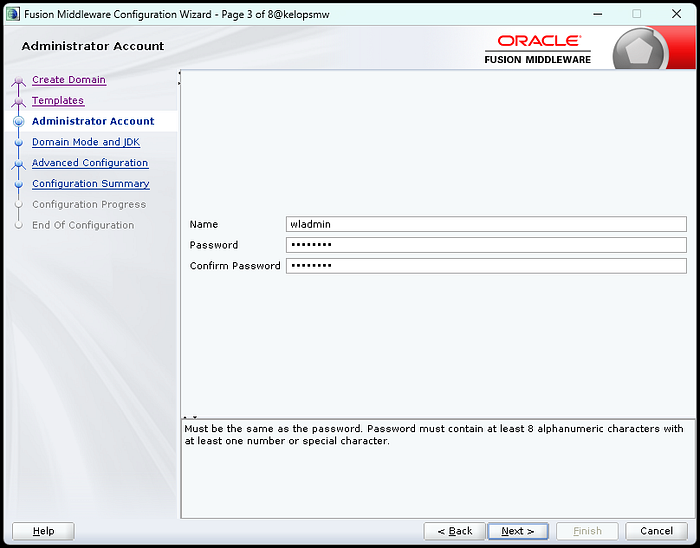
Task: Click the Administrator Account page heading
Action: (x=93, y=46)
